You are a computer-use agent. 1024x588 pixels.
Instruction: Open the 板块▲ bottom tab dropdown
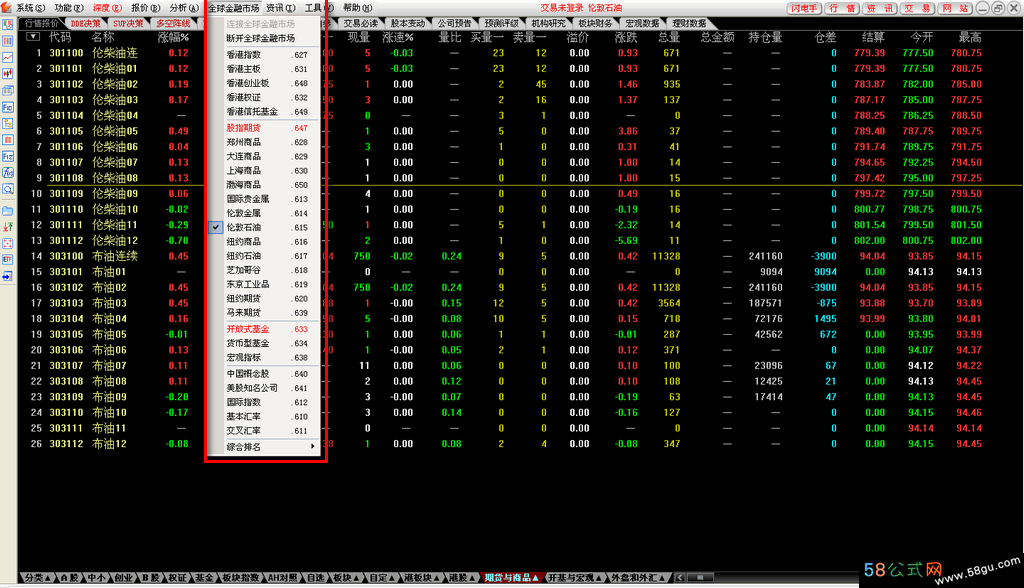[x=346, y=578]
